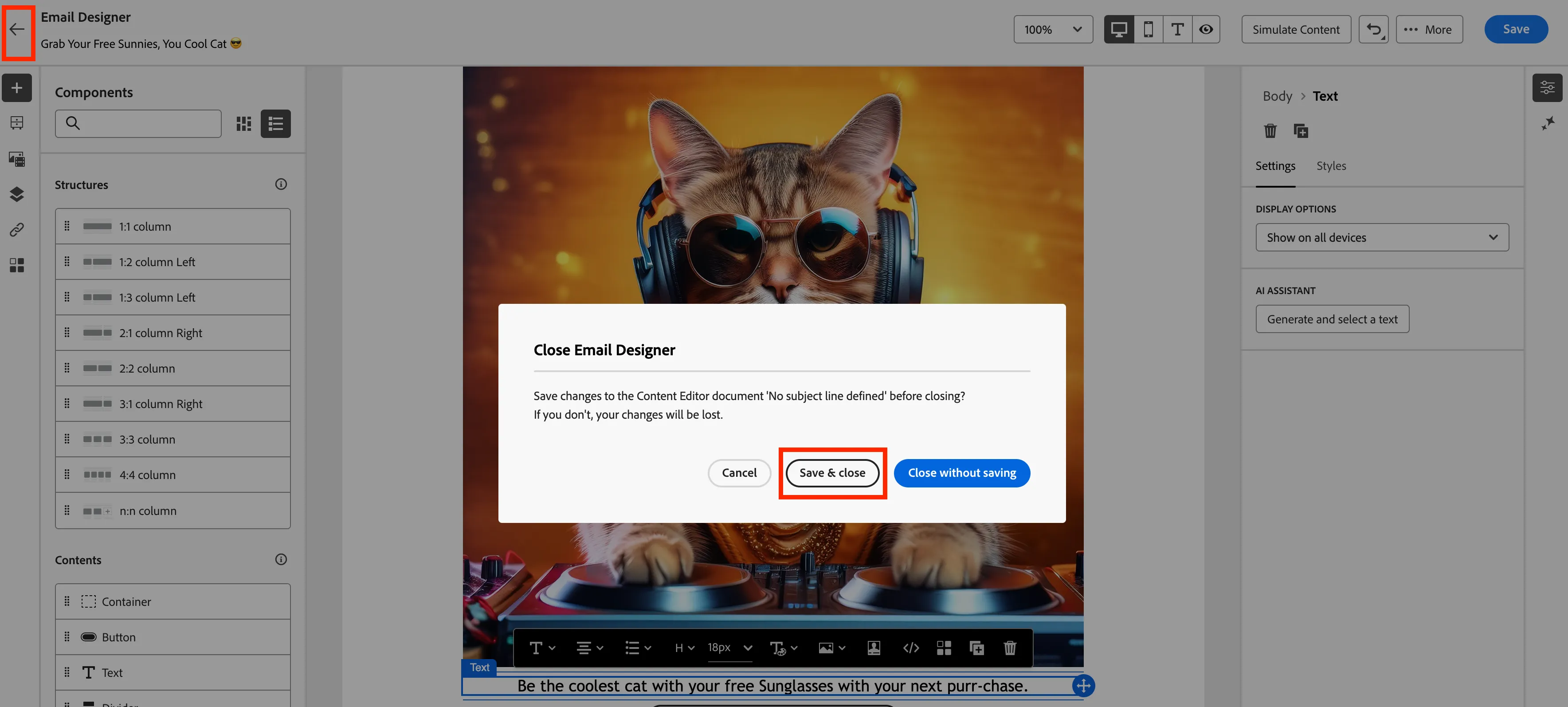The height and width of the screenshot is (707, 1568).
Task: Click the back arrow to leave Email Designer
Action: click(x=17, y=29)
